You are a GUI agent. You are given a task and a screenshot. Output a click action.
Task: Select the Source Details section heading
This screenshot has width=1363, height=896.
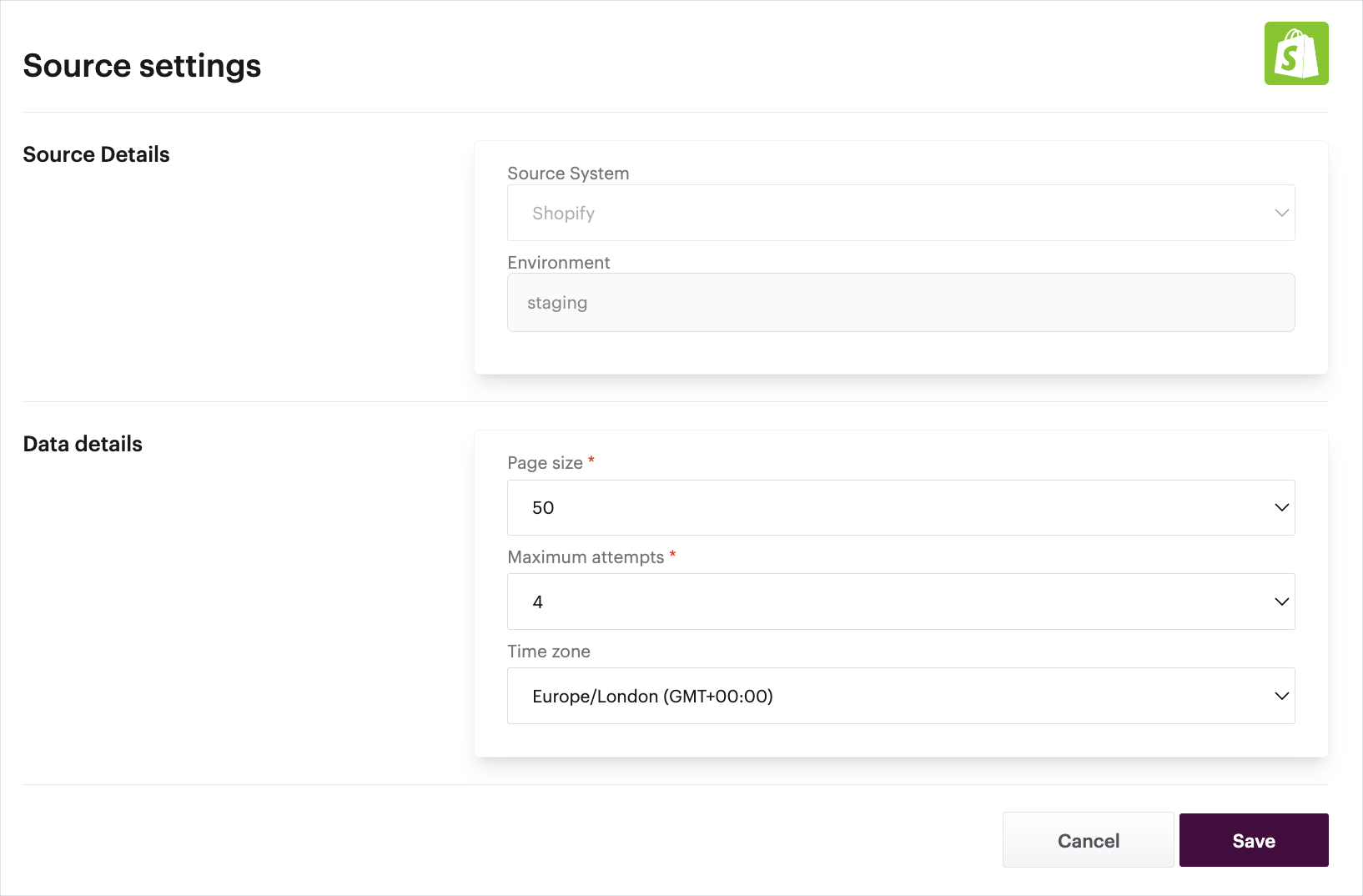pos(96,154)
